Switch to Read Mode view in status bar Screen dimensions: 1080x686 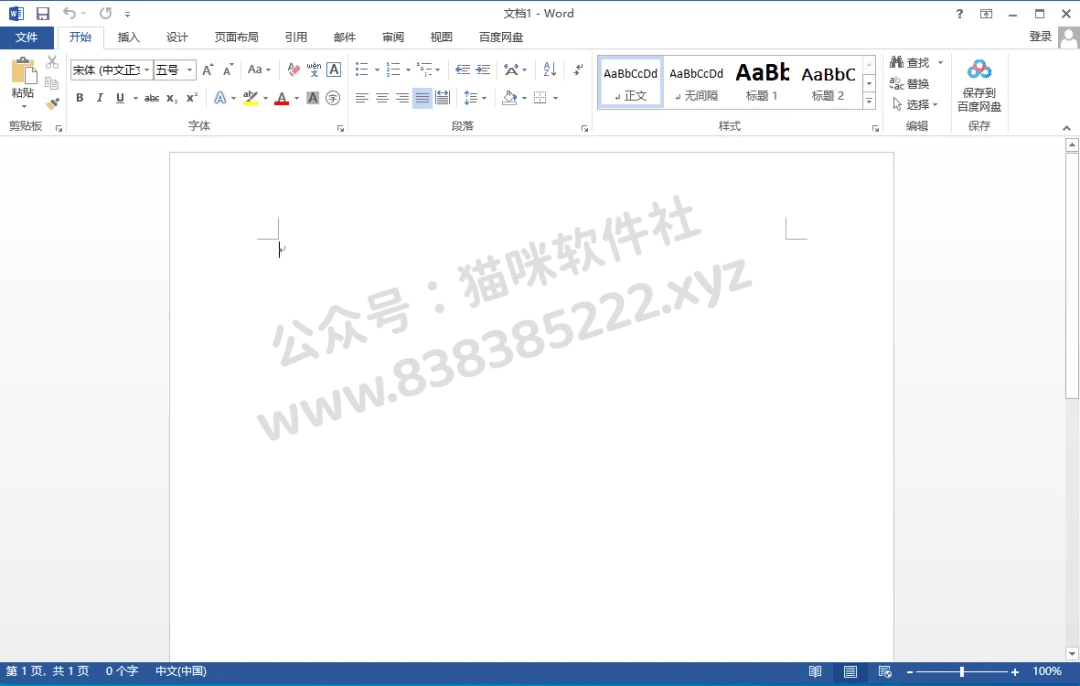815,672
